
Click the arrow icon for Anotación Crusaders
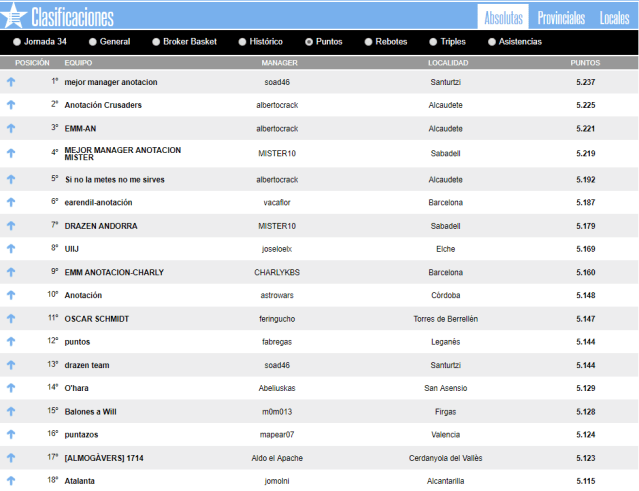[11, 105]
